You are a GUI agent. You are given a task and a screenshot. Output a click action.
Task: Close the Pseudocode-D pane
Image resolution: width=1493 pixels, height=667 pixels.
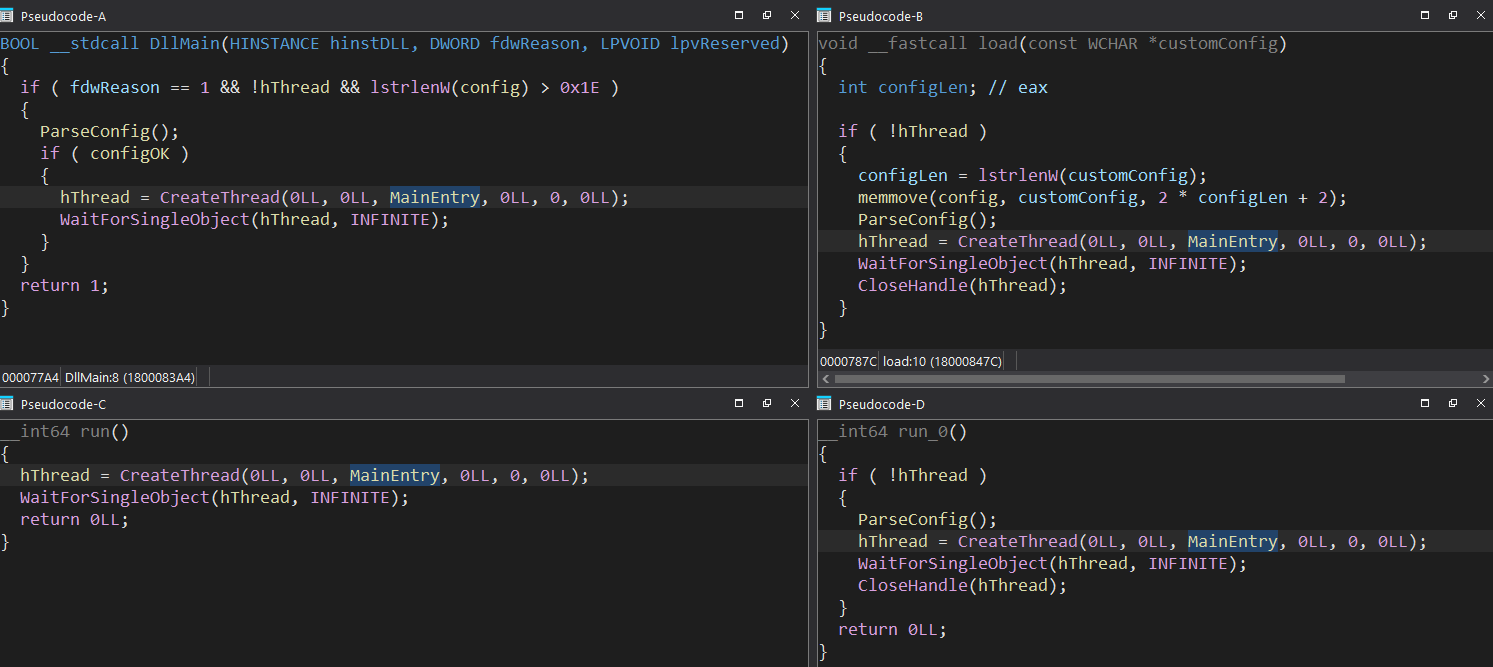coord(1481,403)
